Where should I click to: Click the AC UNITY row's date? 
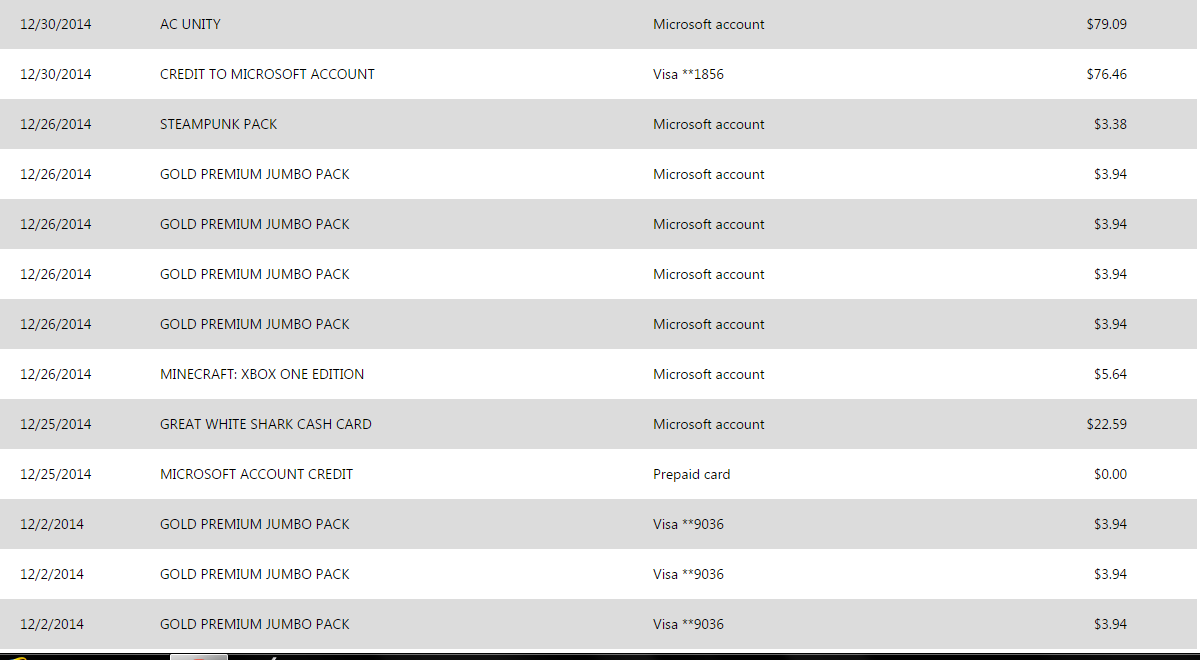click(x=55, y=24)
